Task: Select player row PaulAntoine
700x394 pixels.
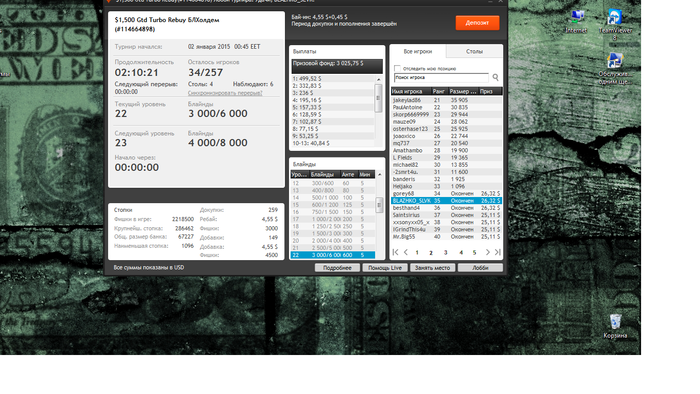Action: (x=446, y=108)
